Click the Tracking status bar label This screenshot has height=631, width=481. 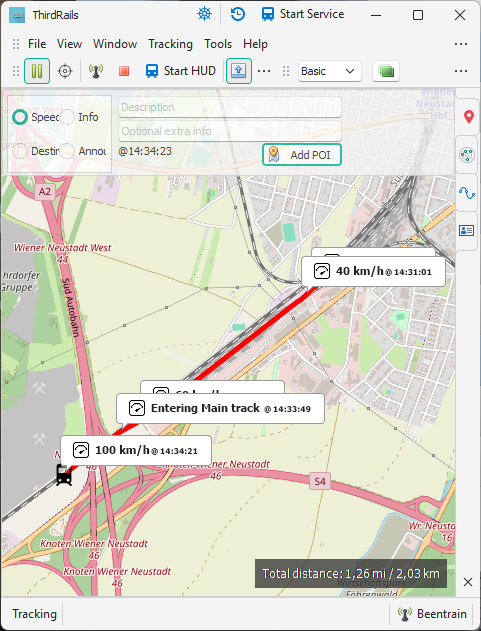[34, 614]
